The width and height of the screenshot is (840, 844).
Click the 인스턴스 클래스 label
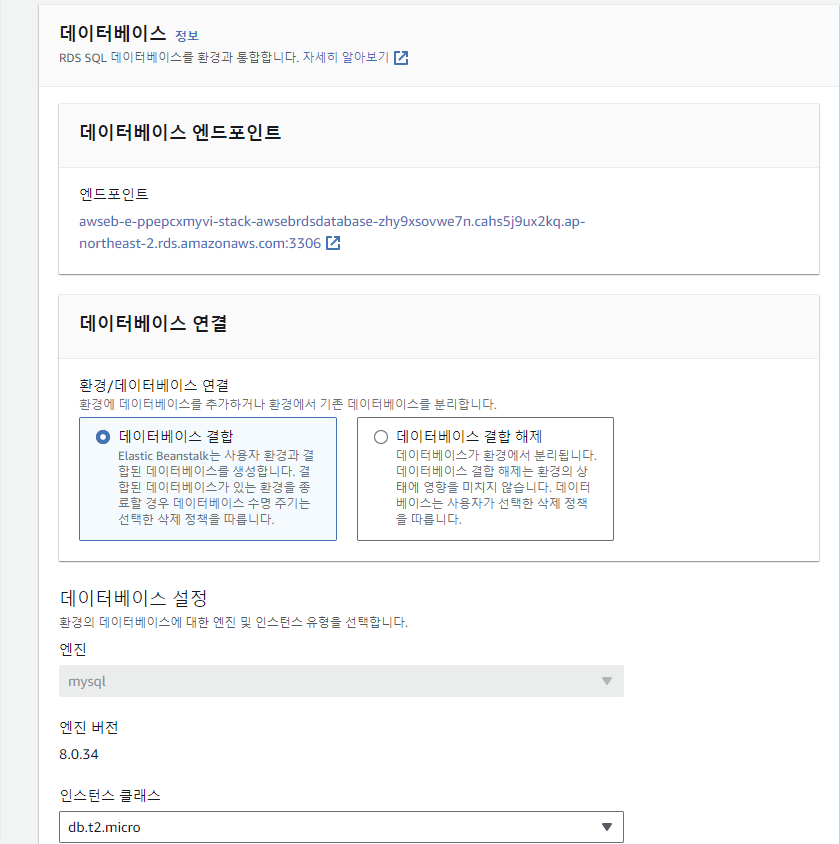(110, 795)
